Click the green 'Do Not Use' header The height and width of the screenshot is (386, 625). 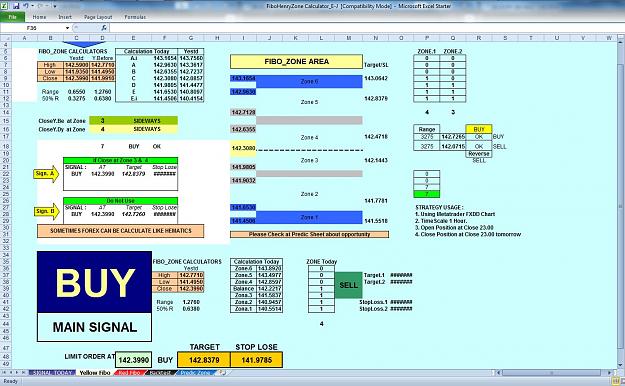click(x=120, y=201)
